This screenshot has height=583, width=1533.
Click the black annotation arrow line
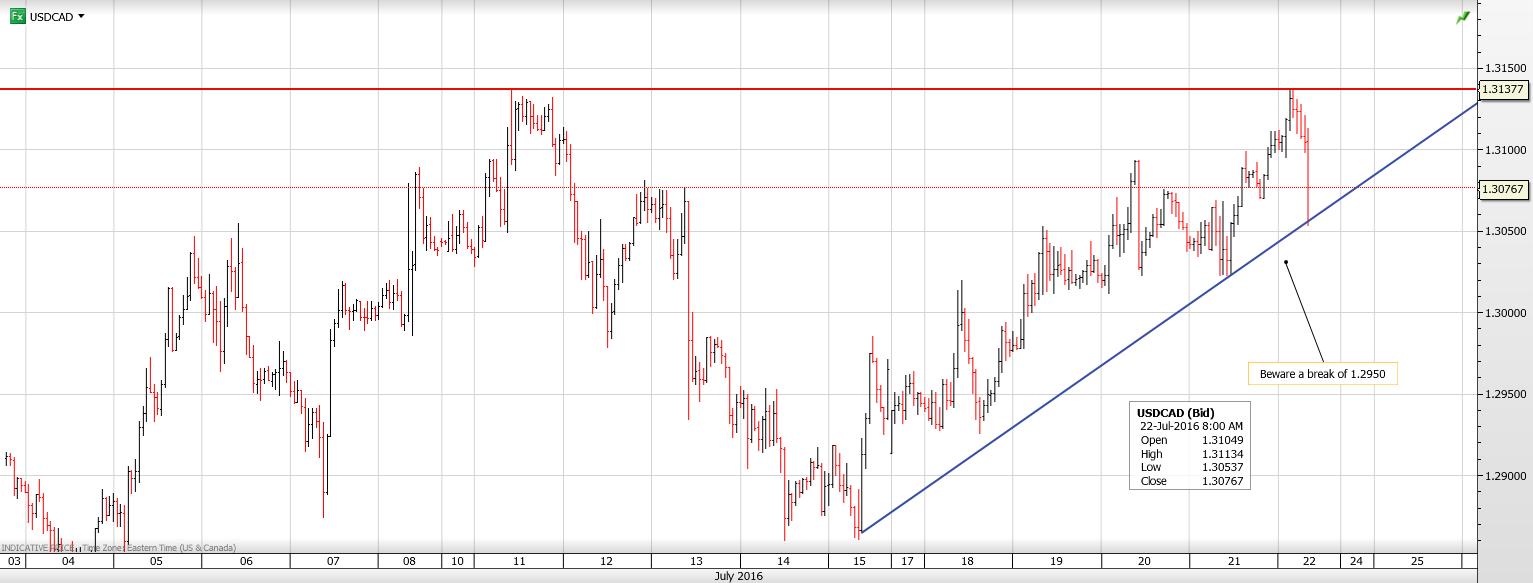coord(1304,311)
